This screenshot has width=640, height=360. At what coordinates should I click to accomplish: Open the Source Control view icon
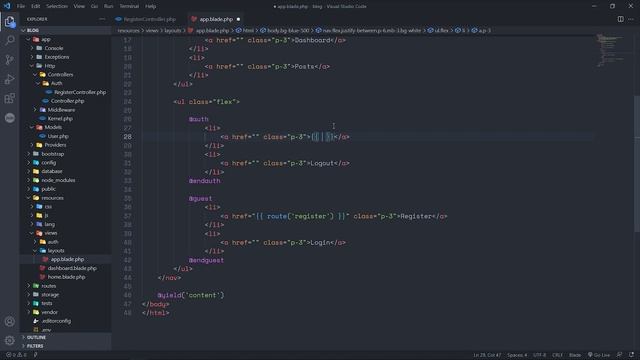(x=10, y=60)
